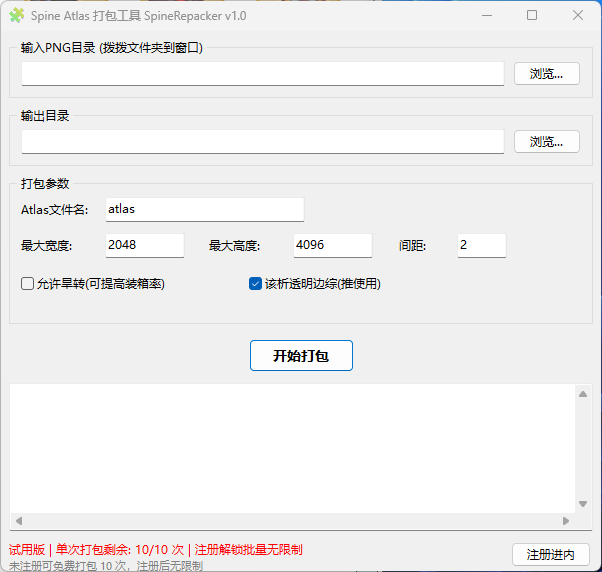Click the spacing field showing 2
The height and width of the screenshot is (572, 602).
[x=482, y=245]
